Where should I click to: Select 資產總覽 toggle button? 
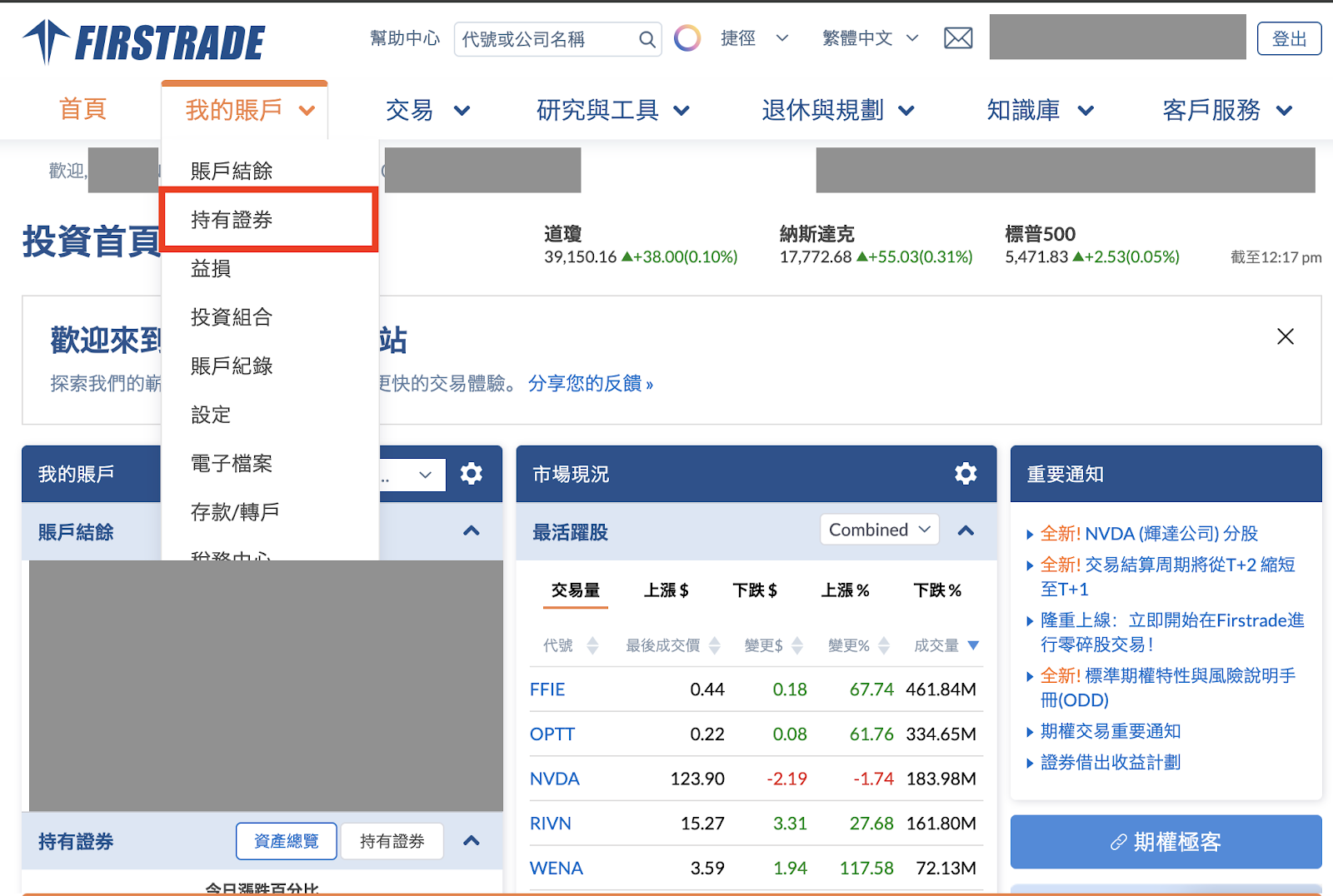pyautogui.click(x=287, y=841)
